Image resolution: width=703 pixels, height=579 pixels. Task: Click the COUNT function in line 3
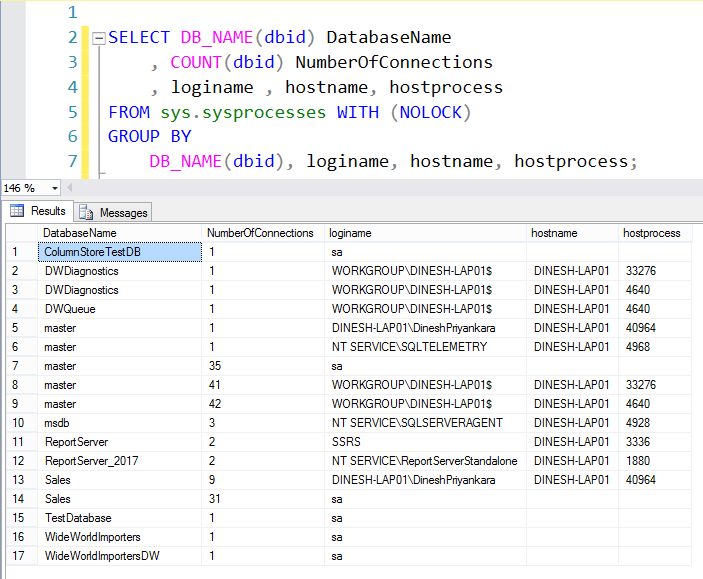[196, 62]
